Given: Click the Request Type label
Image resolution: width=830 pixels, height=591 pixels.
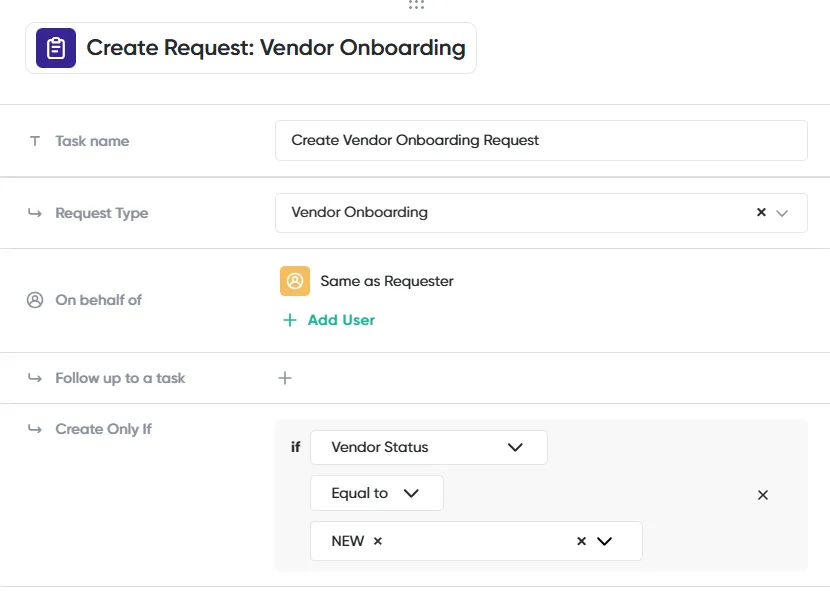Looking at the screenshot, I should click(102, 213).
